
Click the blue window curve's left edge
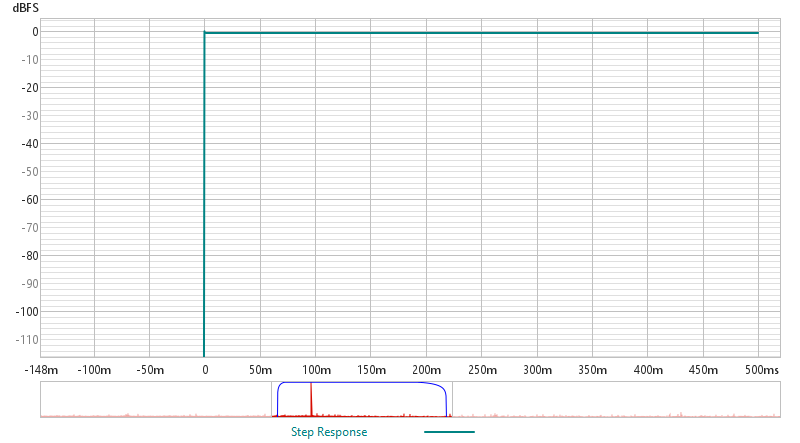[278, 398]
